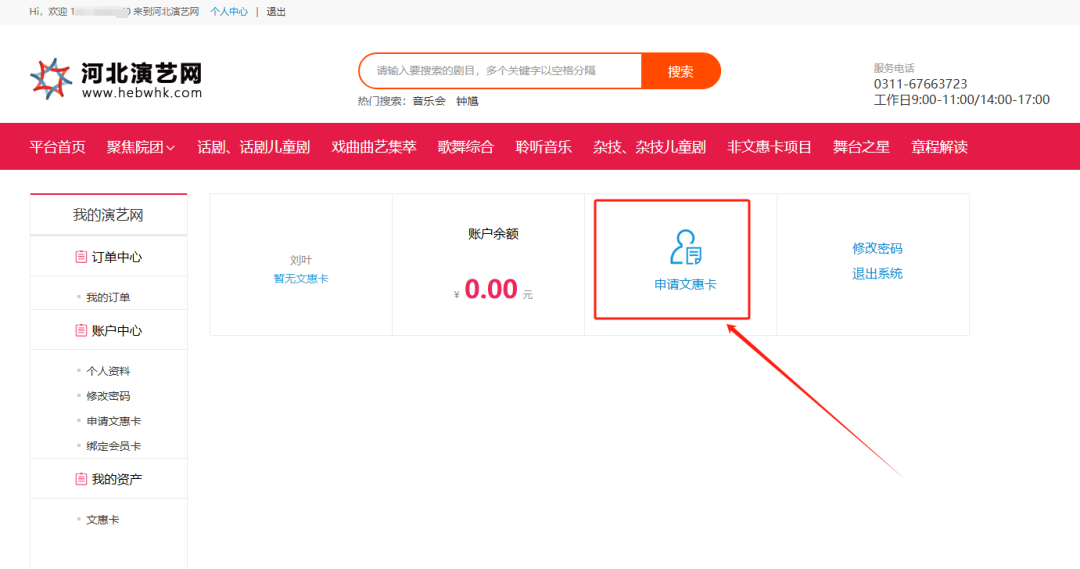The height and width of the screenshot is (569, 1080).
Task: Go to 非文惠卡项目 page
Action: click(769, 147)
